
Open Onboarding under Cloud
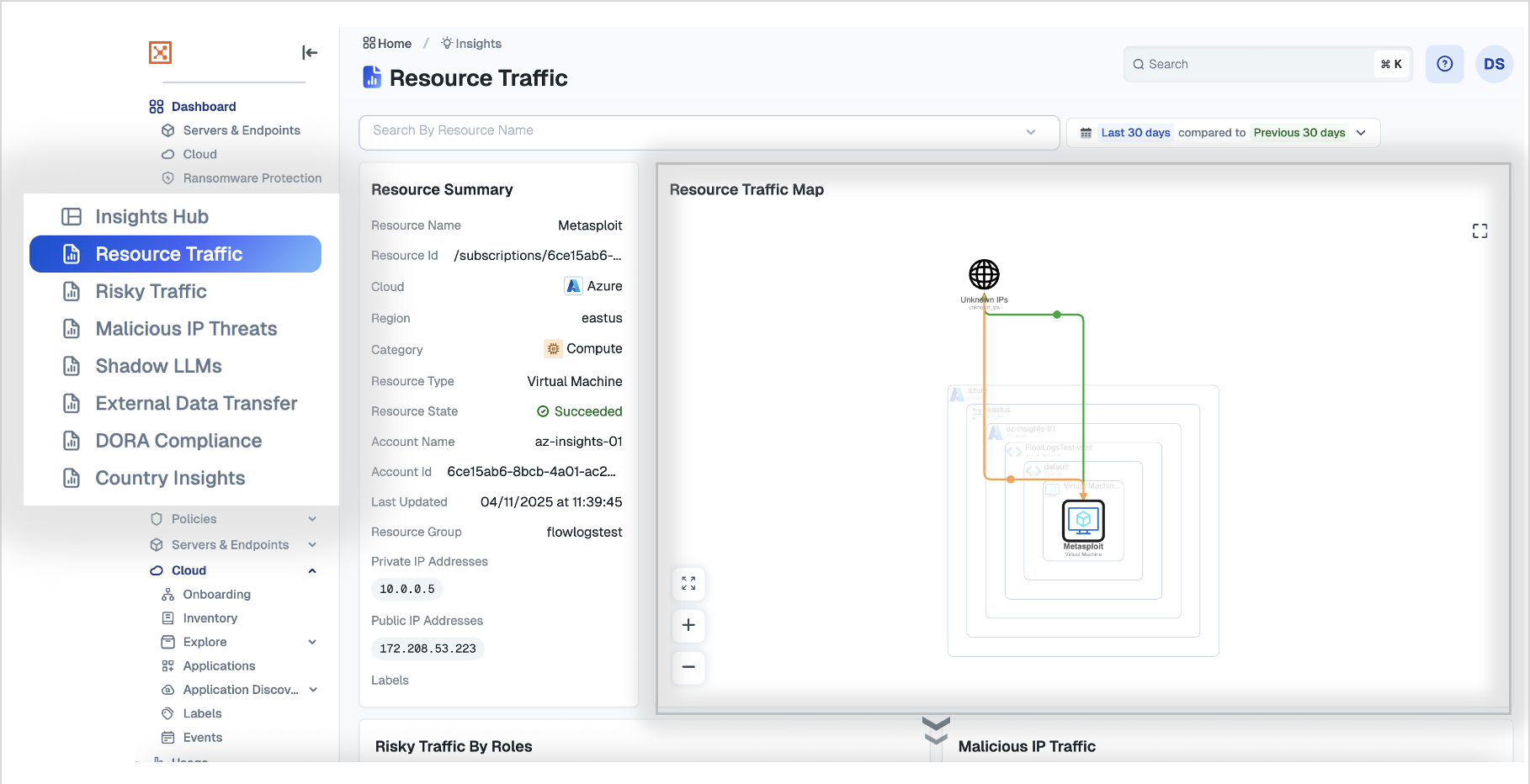tap(217, 594)
